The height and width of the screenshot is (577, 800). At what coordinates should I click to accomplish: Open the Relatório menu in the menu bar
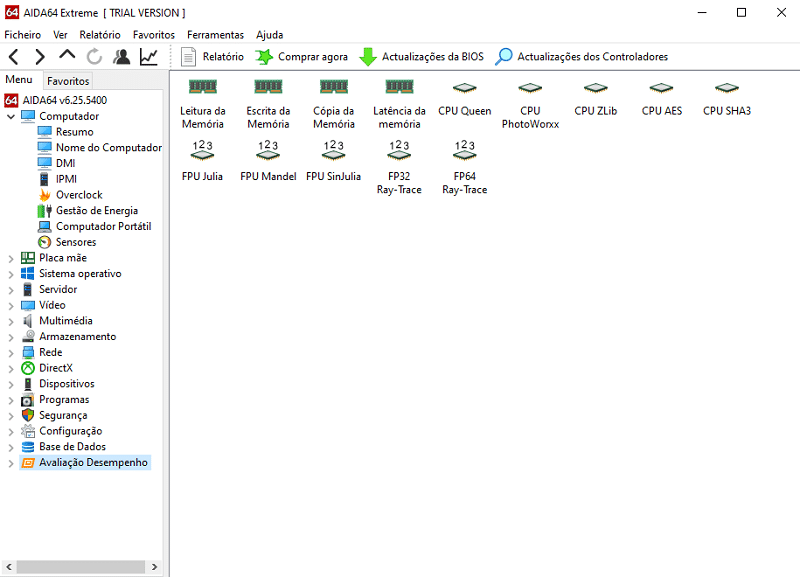(100, 35)
